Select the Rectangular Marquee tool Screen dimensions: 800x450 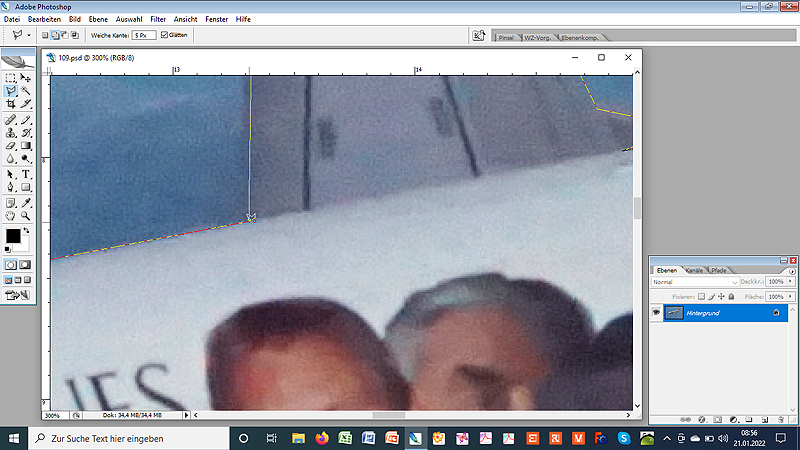10,78
